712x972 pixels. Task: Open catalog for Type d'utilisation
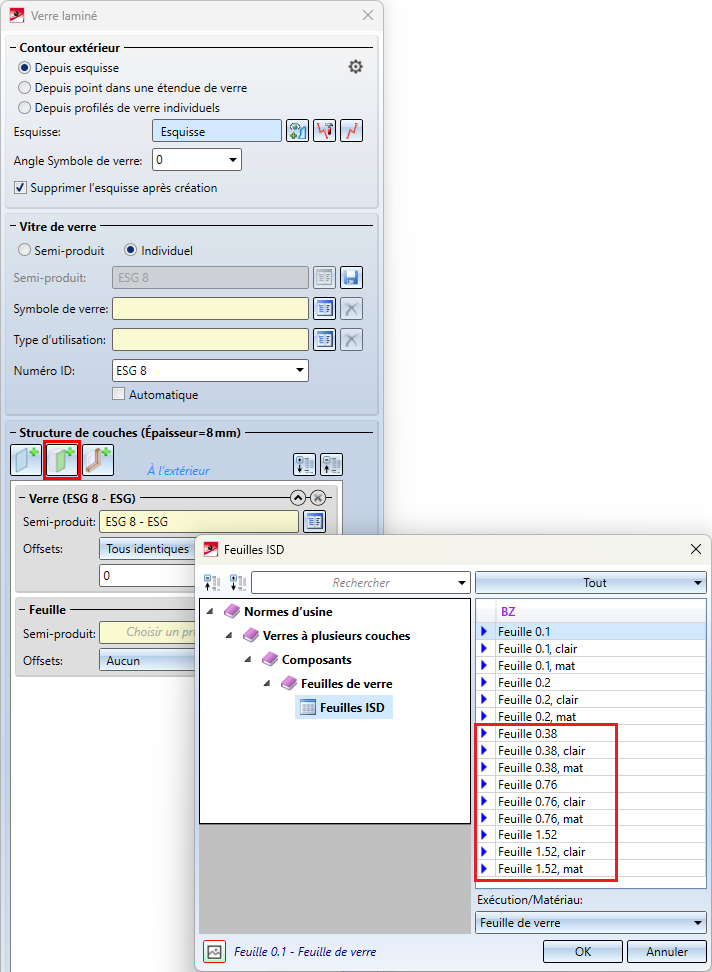pyautogui.click(x=324, y=339)
